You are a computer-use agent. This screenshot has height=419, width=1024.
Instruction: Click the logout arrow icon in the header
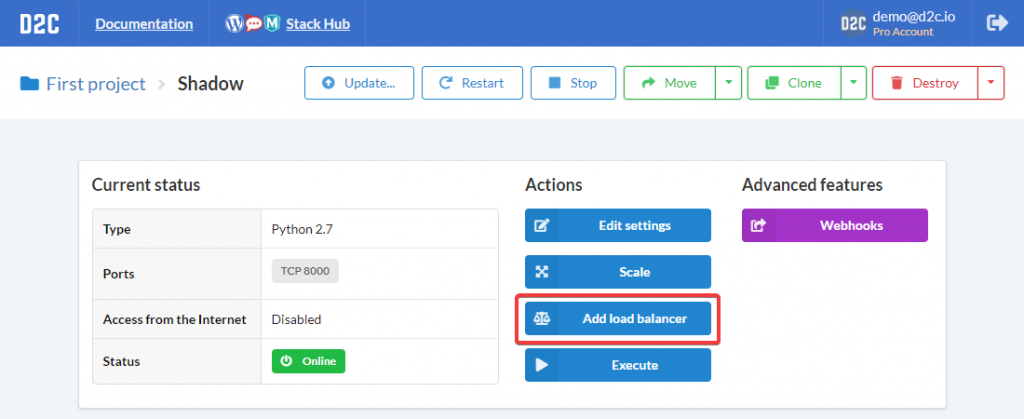[x=997, y=23]
